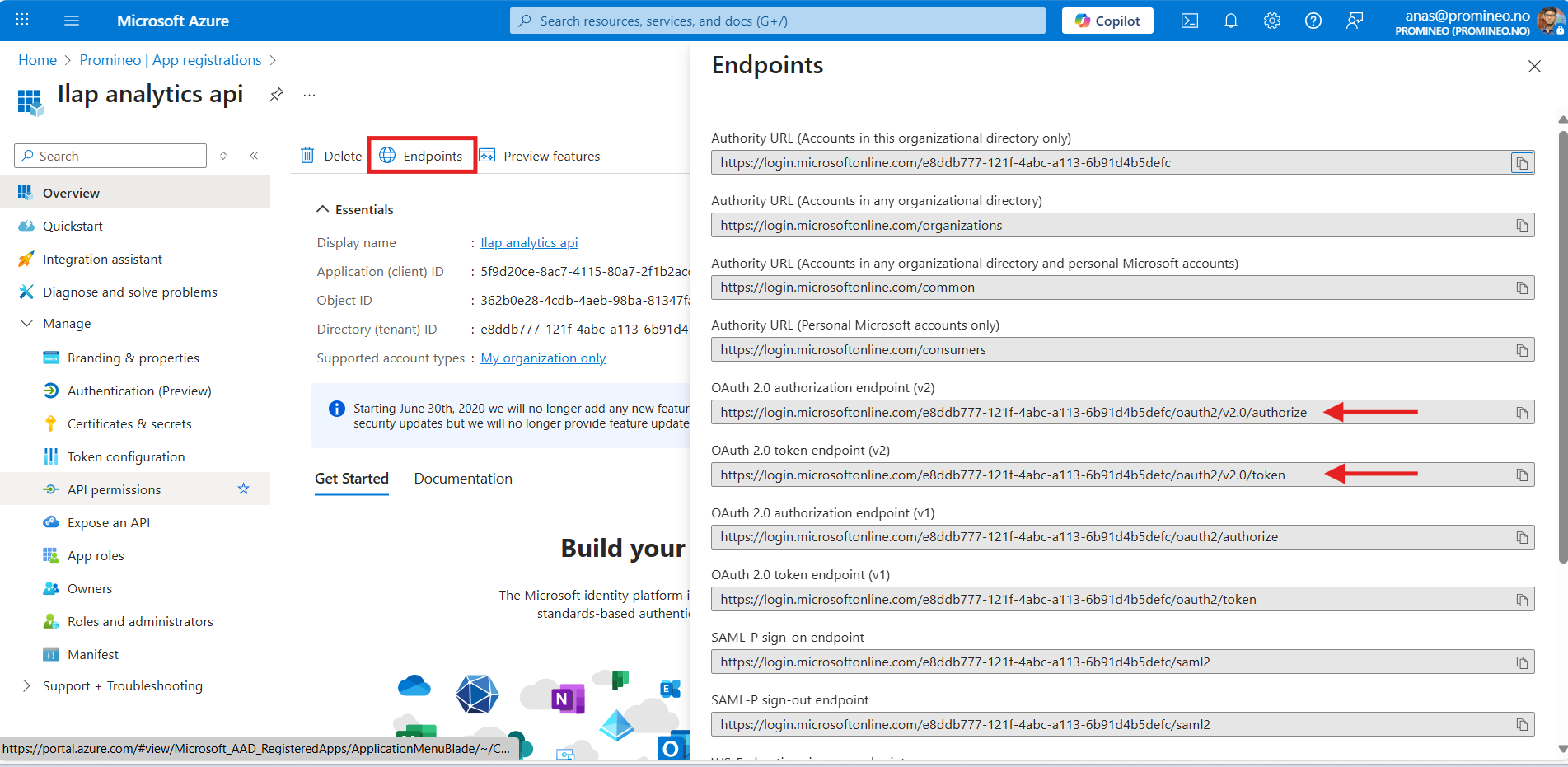This screenshot has width=1568, height=767.
Task: Close the Endpoints panel
Action: coord(1534,66)
